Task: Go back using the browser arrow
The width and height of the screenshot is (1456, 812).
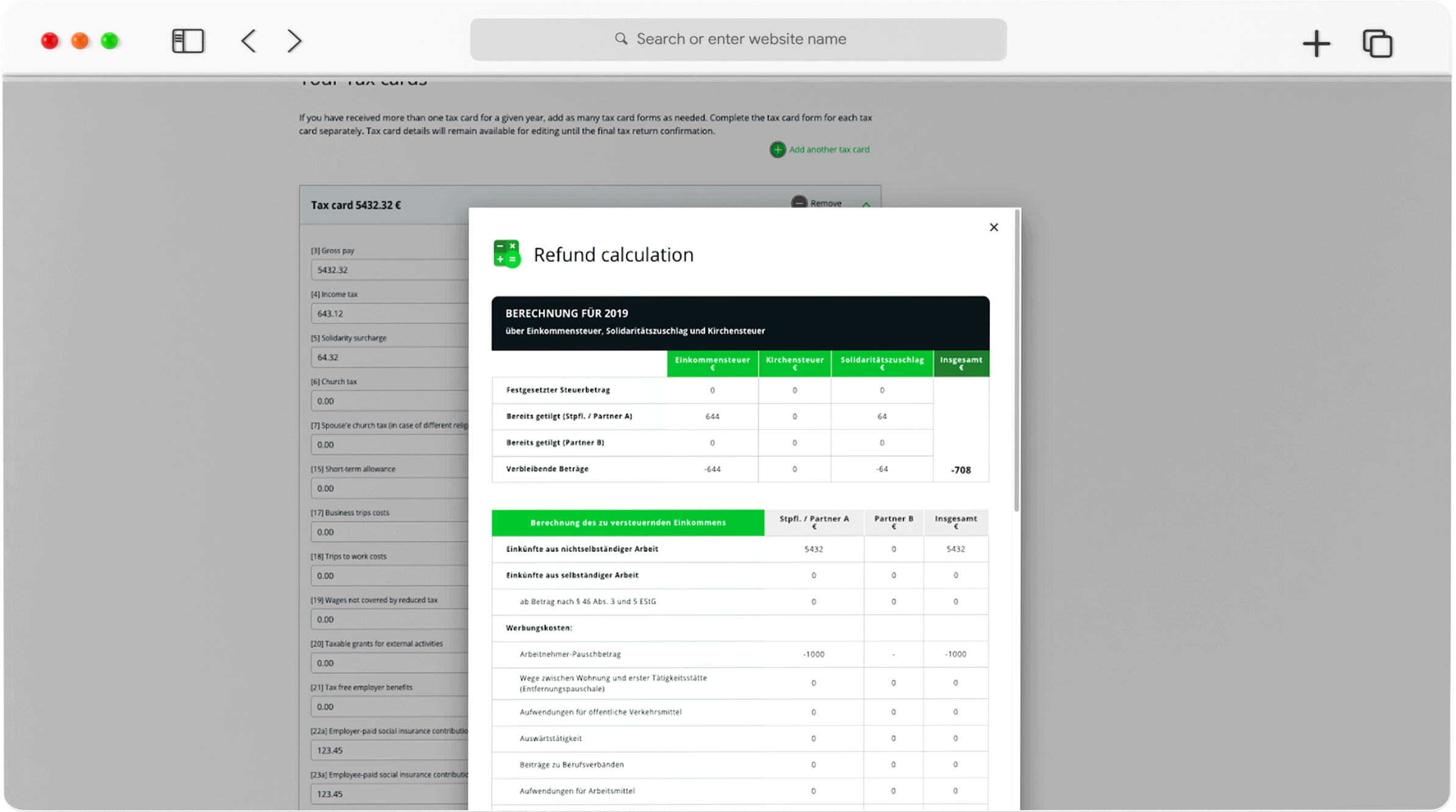Action: (248, 41)
